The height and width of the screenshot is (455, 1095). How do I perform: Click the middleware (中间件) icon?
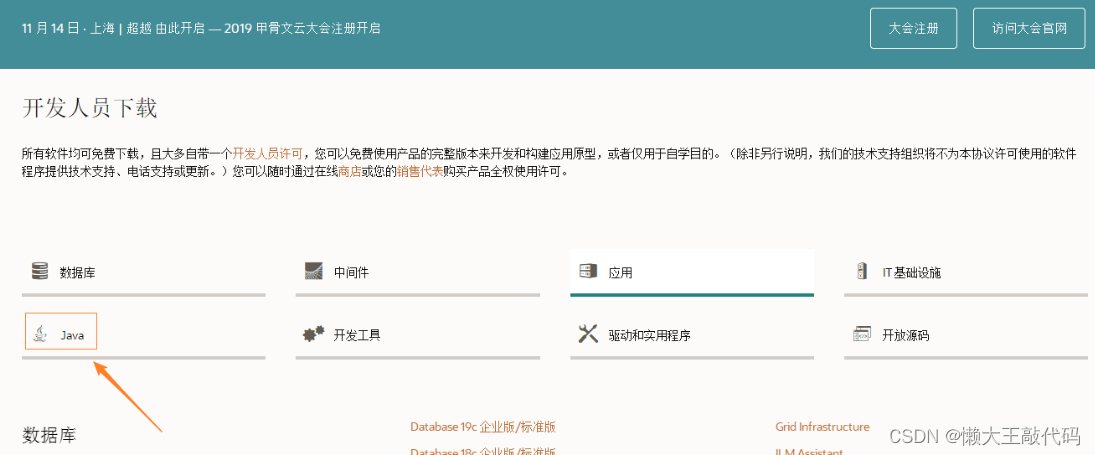point(314,271)
